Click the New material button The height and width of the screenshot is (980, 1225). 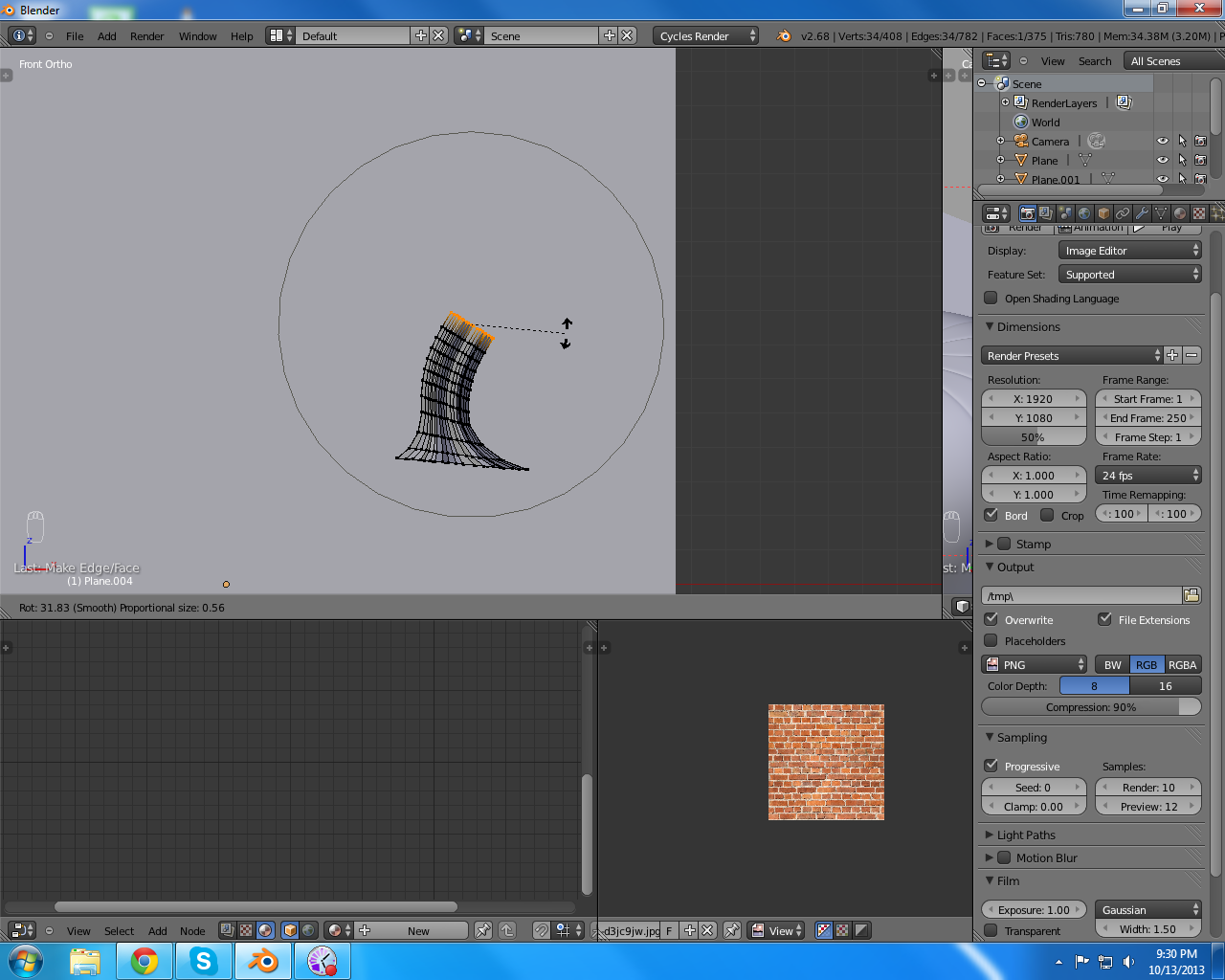(x=418, y=931)
